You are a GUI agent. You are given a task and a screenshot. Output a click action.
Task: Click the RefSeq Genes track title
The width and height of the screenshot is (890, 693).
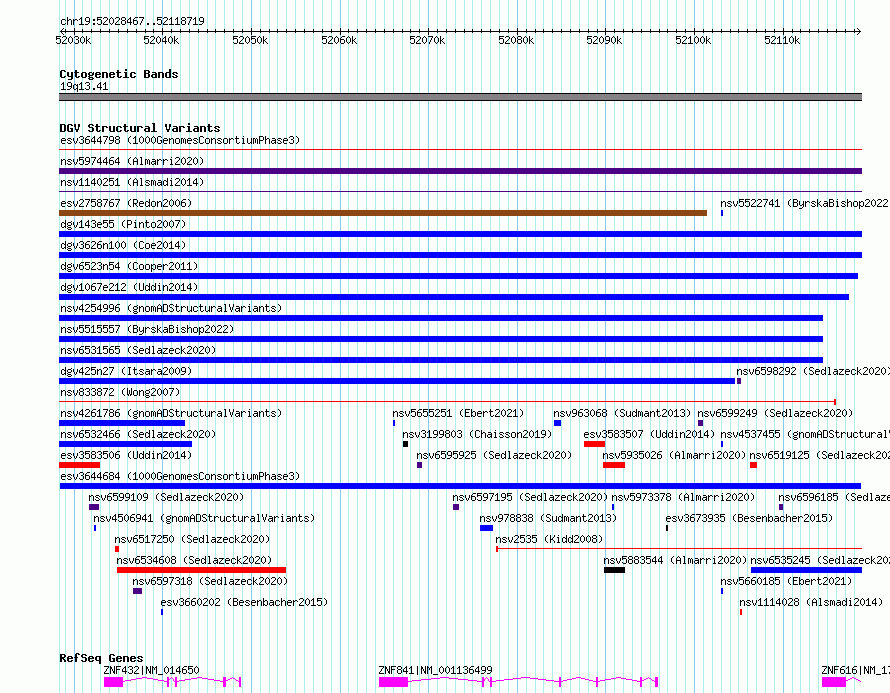tap(101, 658)
